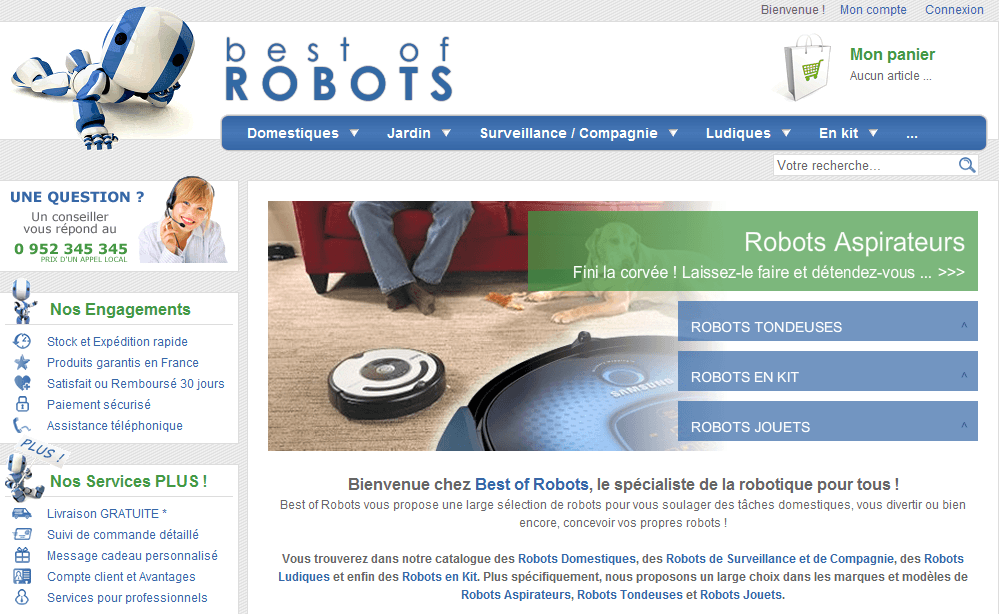Viewport: 999px width, 614px height.
Task: Expand the ROBOTS TONDEUSES caret
Action: [964, 325]
